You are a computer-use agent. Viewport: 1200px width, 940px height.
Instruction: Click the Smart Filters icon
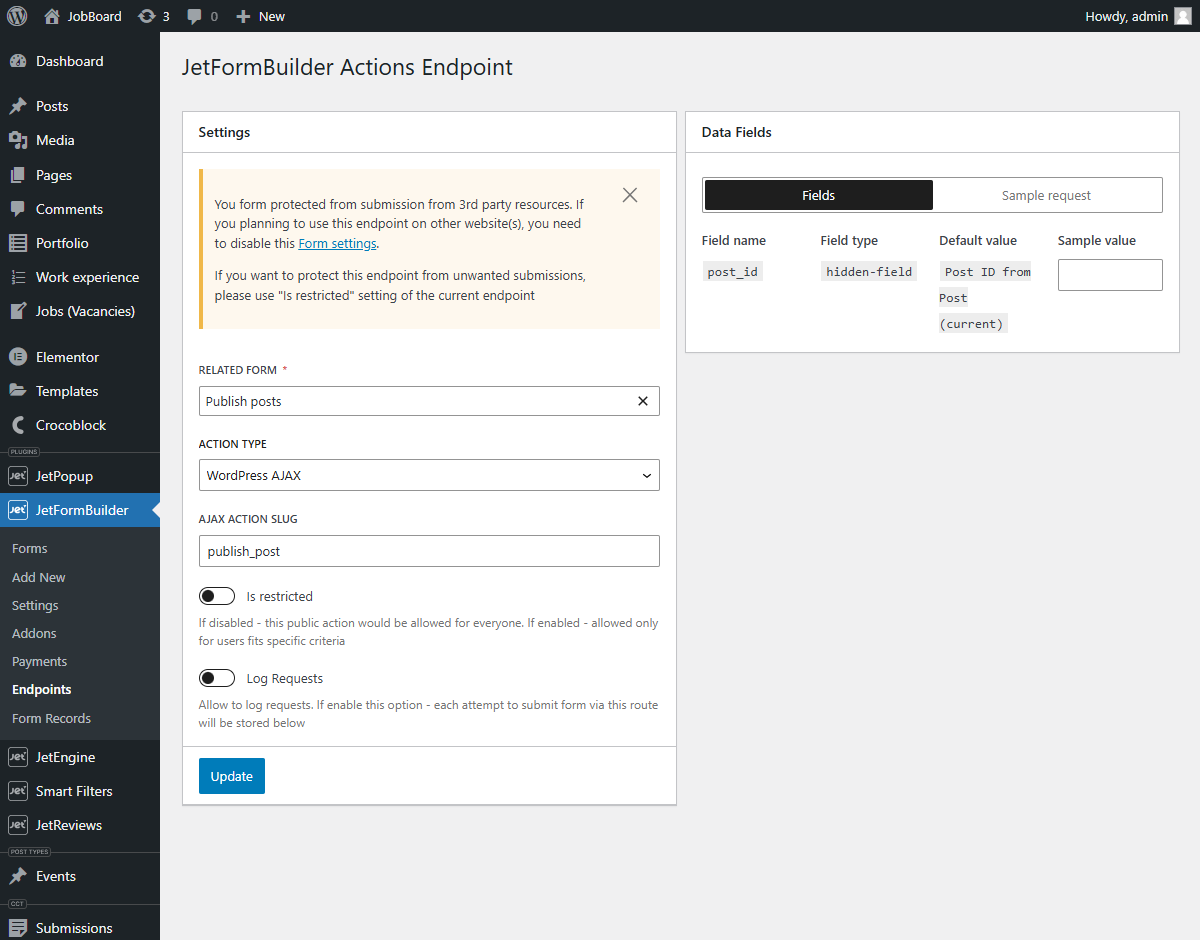(18, 791)
